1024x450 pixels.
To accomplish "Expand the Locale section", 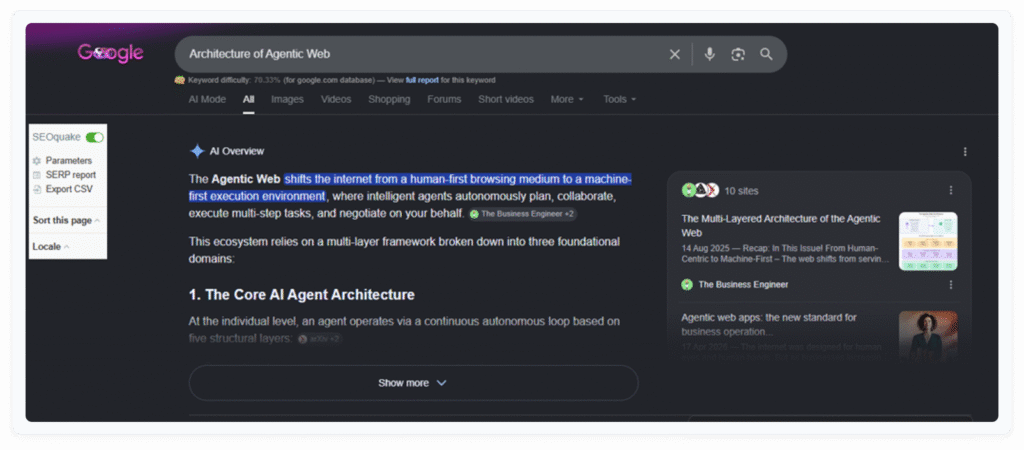I will pyautogui.click(x=51, y=247).
